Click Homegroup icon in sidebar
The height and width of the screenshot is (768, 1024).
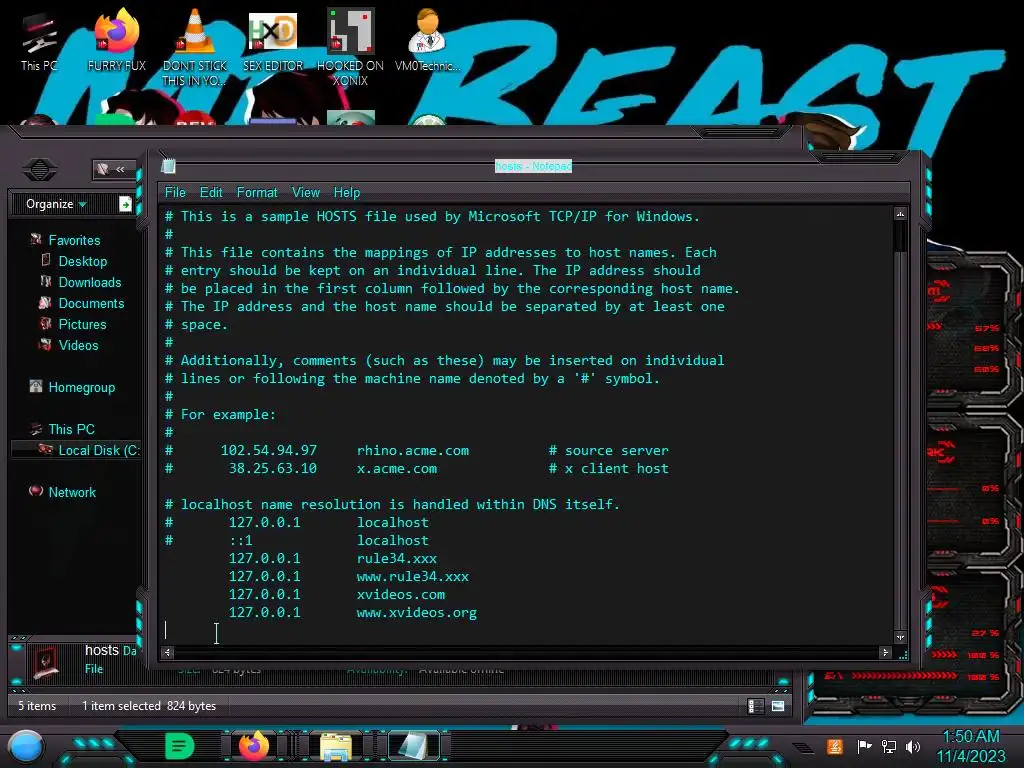(x=36, y=387)
